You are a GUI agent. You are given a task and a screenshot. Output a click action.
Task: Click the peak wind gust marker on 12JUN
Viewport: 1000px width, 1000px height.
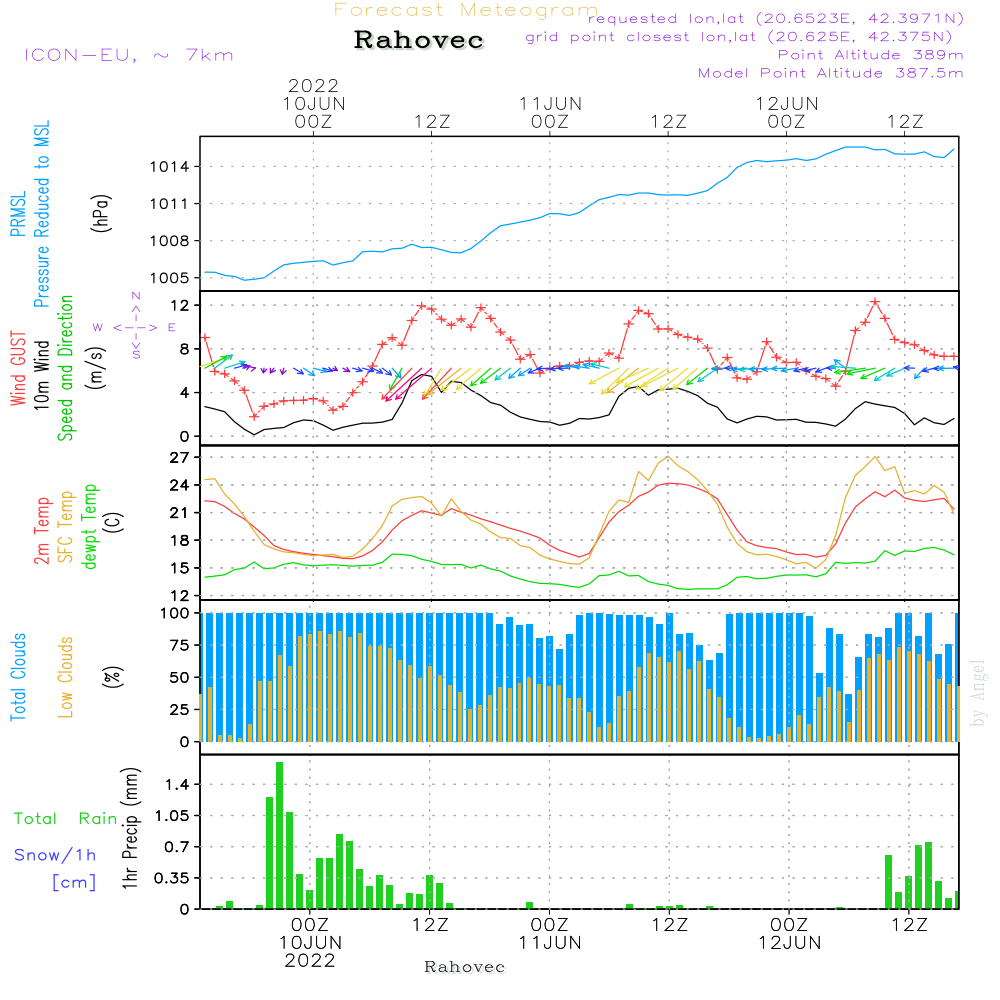[x=875, y=302]
